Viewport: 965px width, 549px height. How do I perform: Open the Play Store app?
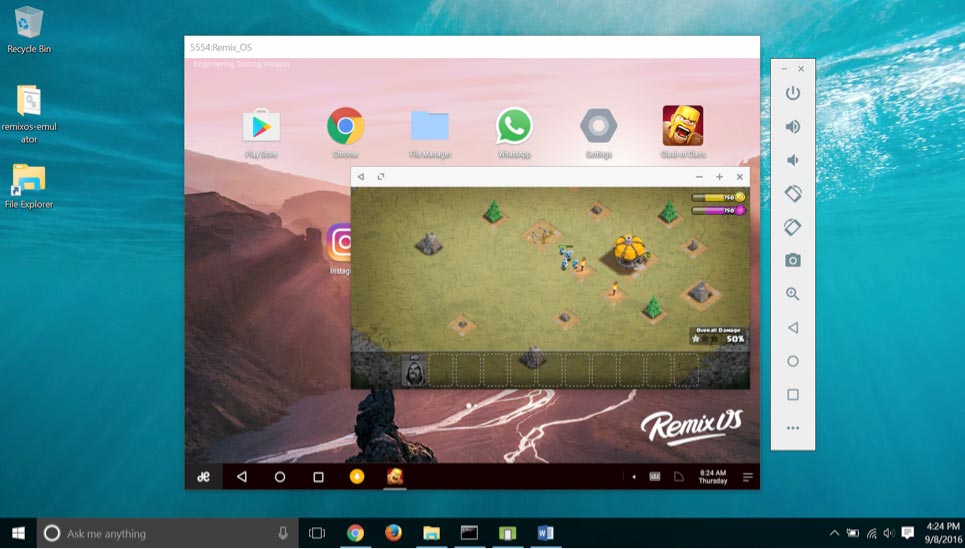click(x=262, y=126)
